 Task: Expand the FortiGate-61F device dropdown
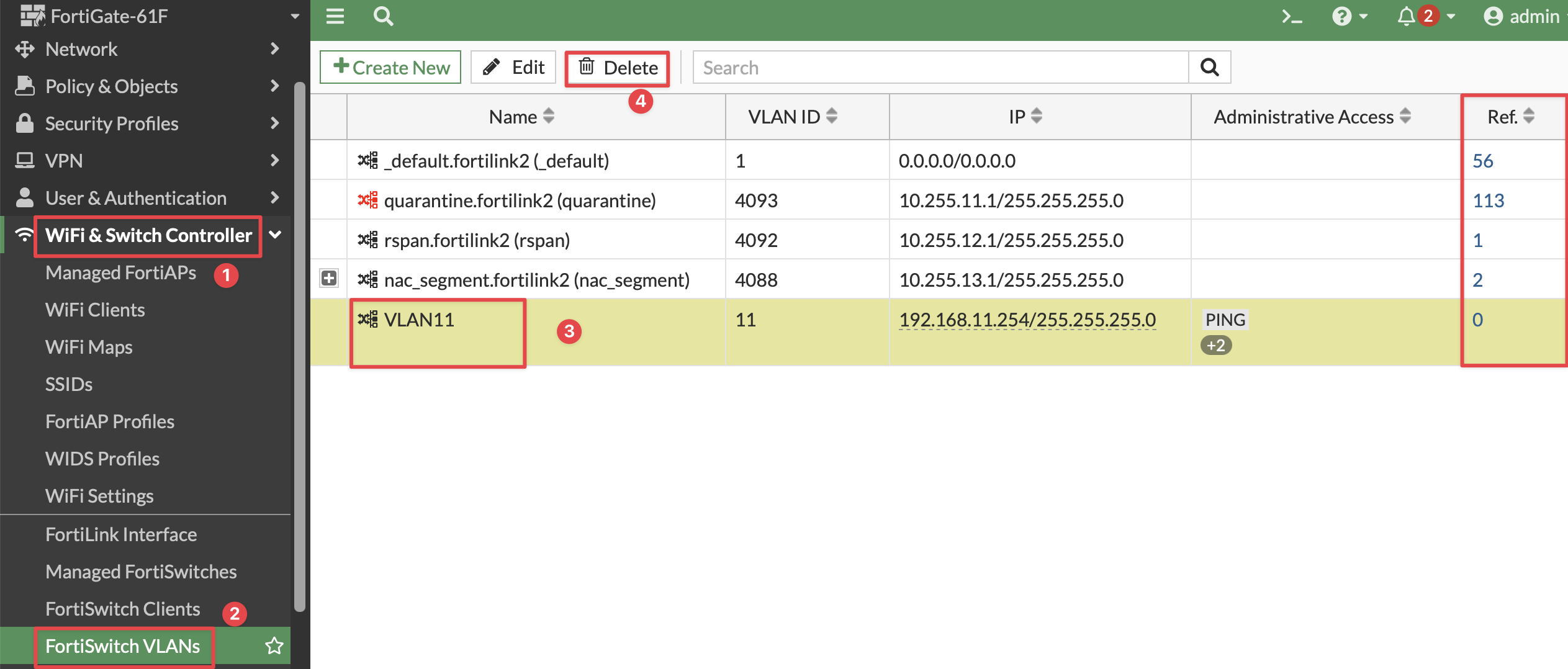tap(295, 16)
